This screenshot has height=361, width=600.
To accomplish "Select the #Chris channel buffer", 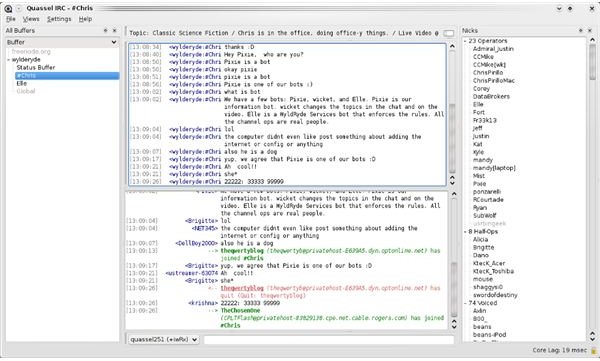I will click(x=67, y=76).
